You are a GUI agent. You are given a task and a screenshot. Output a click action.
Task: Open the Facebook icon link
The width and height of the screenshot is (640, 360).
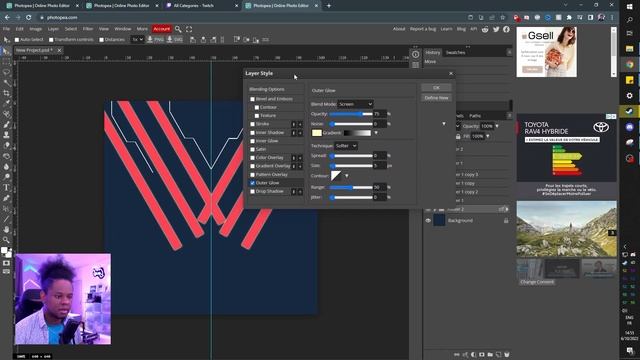[x=506, y=29]
